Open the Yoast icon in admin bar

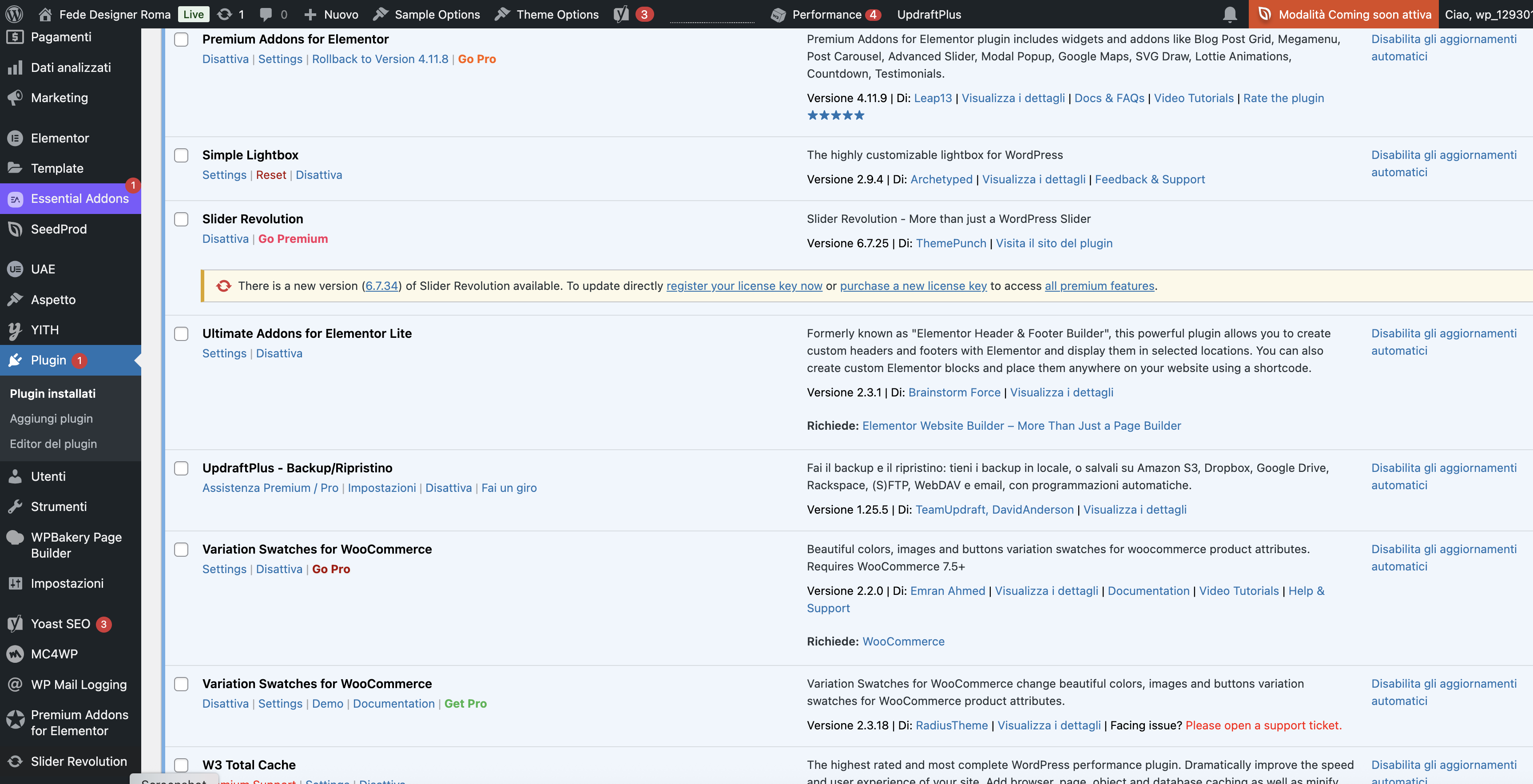(x=621, y=14)
